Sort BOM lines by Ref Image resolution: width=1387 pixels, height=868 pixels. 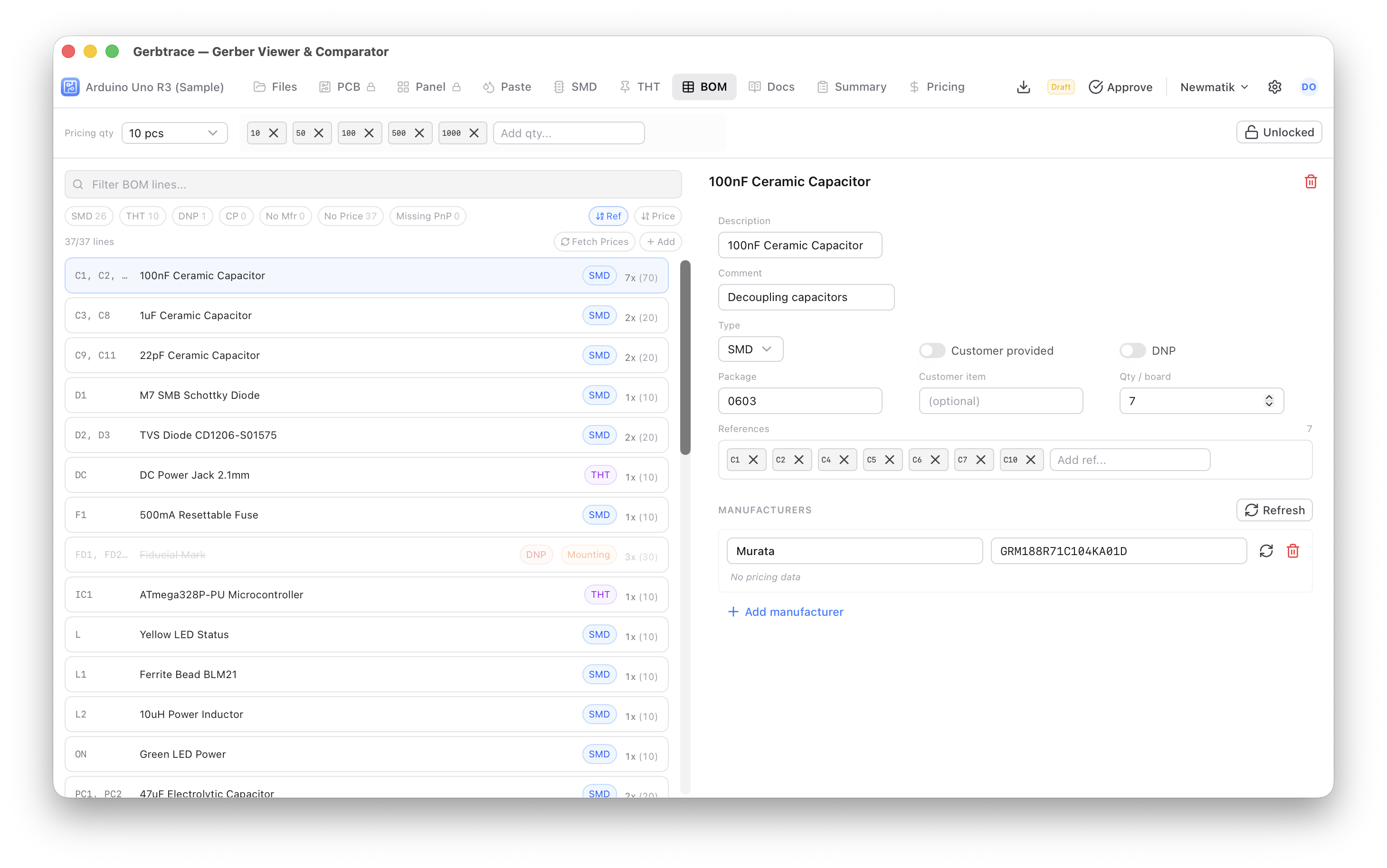[x=608, y=216]
